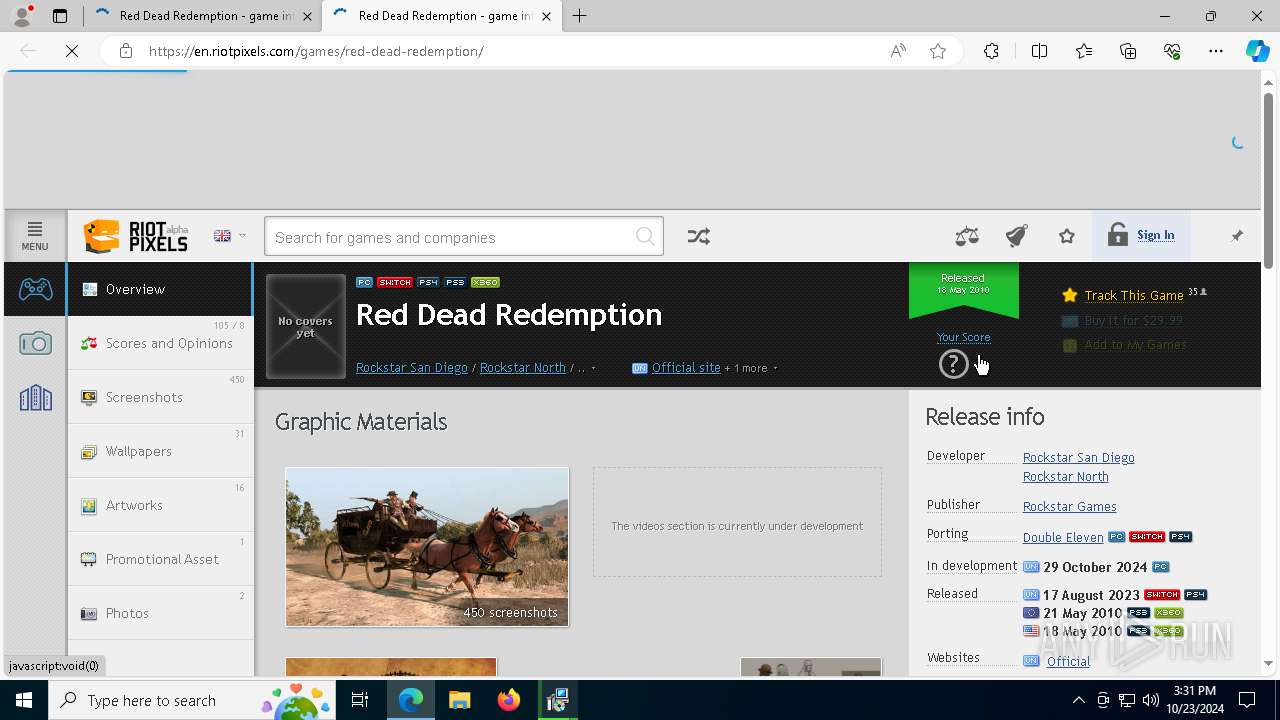Select the camera sidebar icon

35,344
